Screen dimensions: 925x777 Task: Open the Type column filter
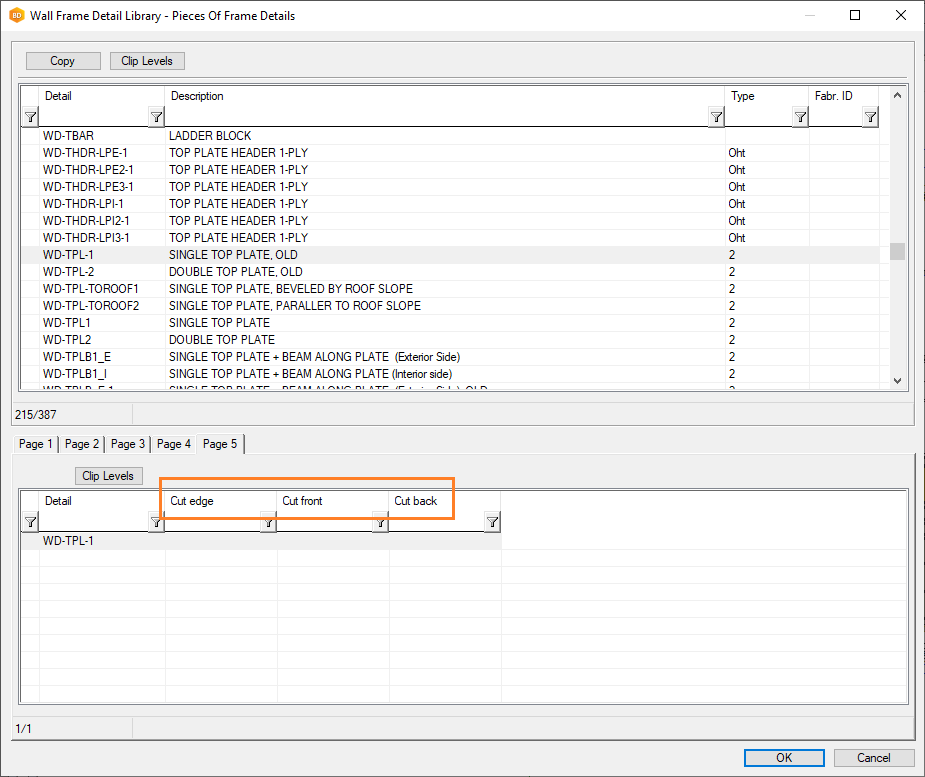tap(800, 118)
